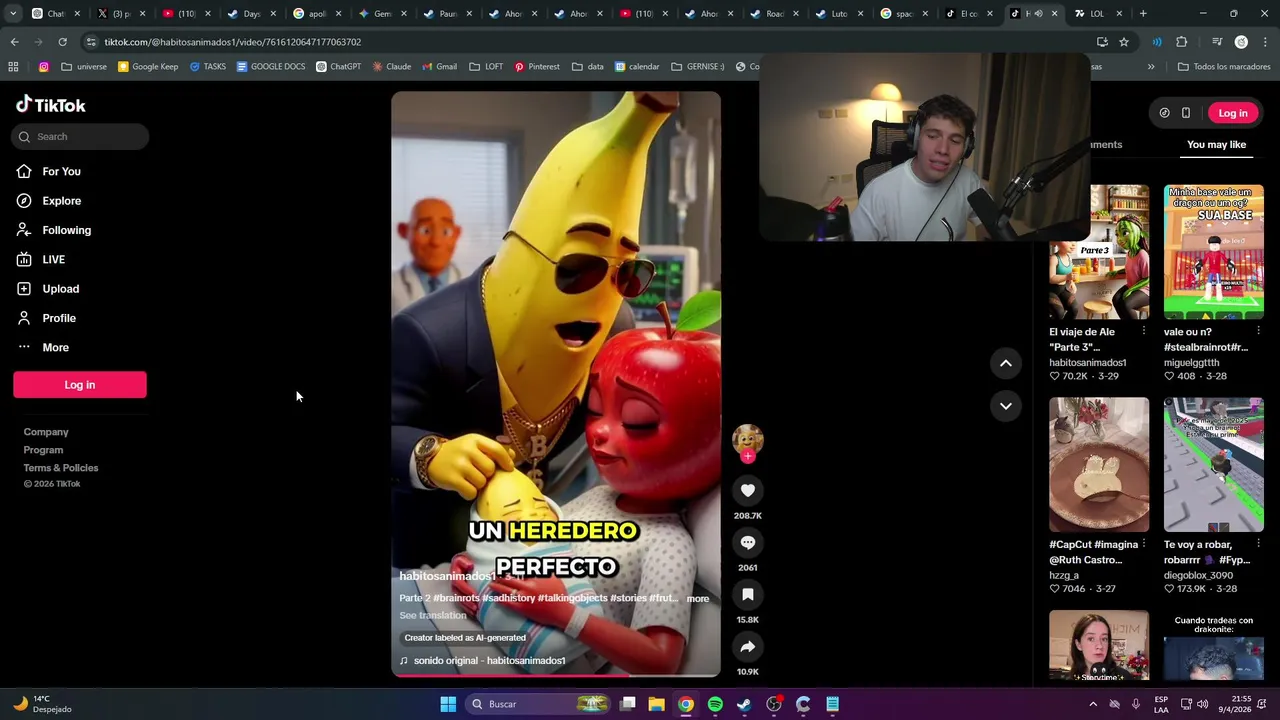
Task: Open options for vale ou n? card
Action: [x=1258, y=331]
